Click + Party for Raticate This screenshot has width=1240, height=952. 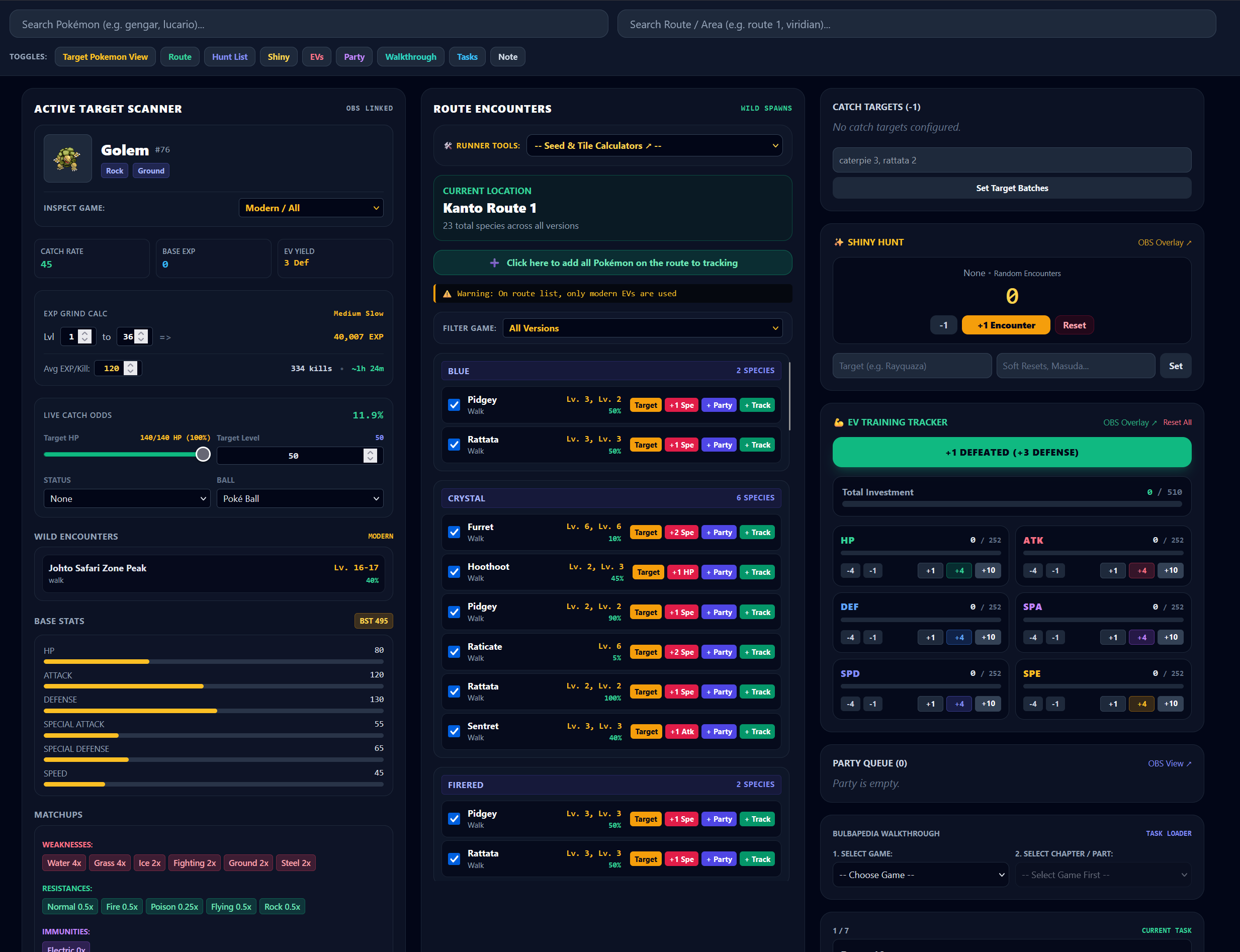(719, 652)
